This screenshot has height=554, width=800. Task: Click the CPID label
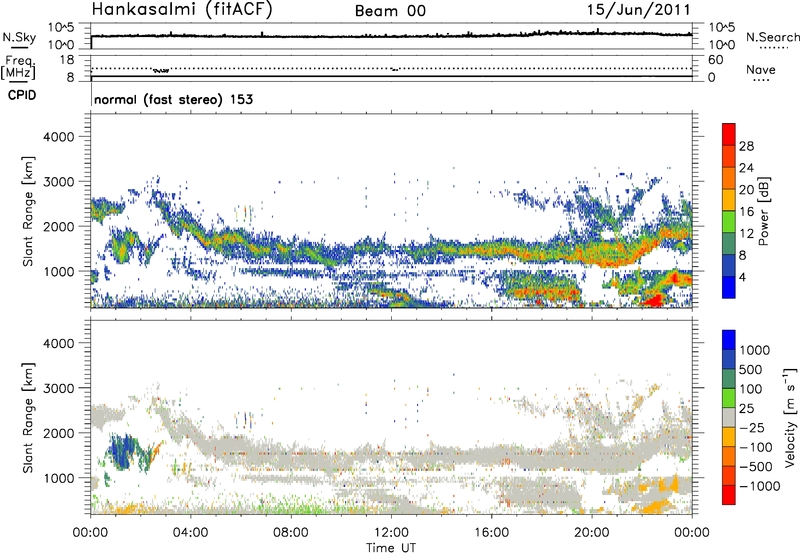(22, 95)
